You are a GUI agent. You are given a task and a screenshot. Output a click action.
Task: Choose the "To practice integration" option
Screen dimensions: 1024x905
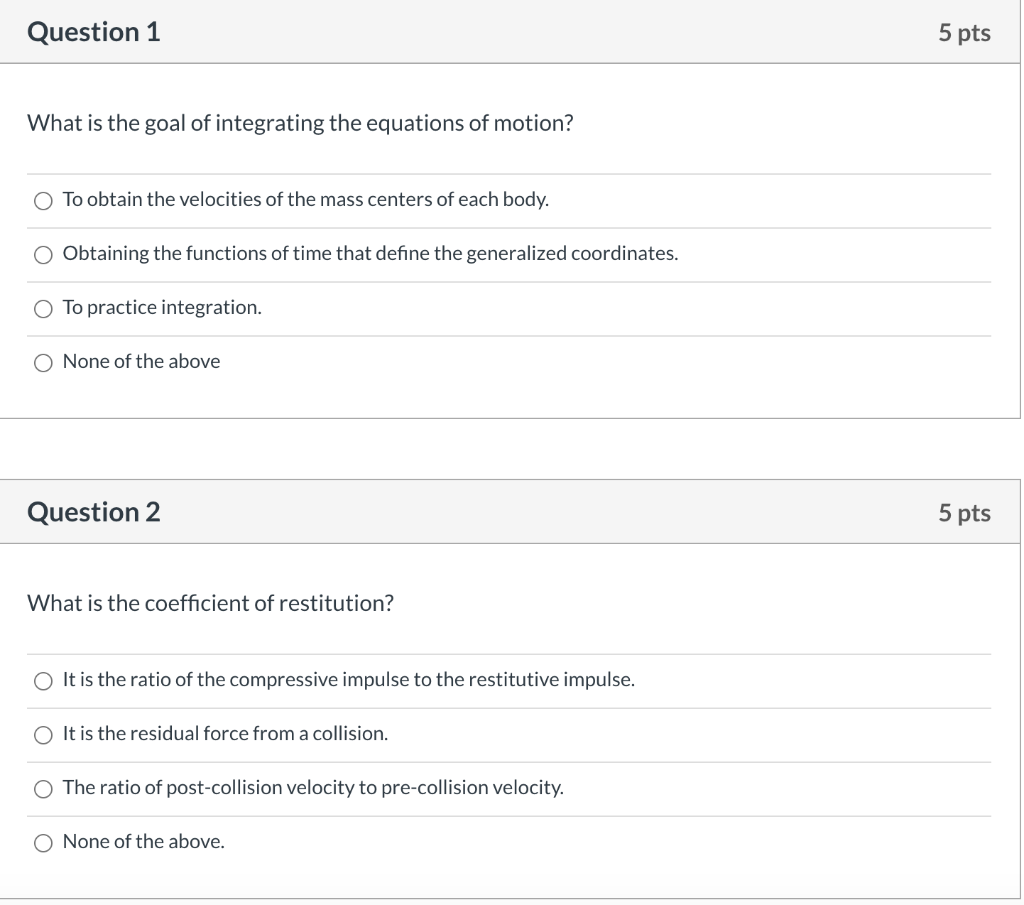pos(43,308)
